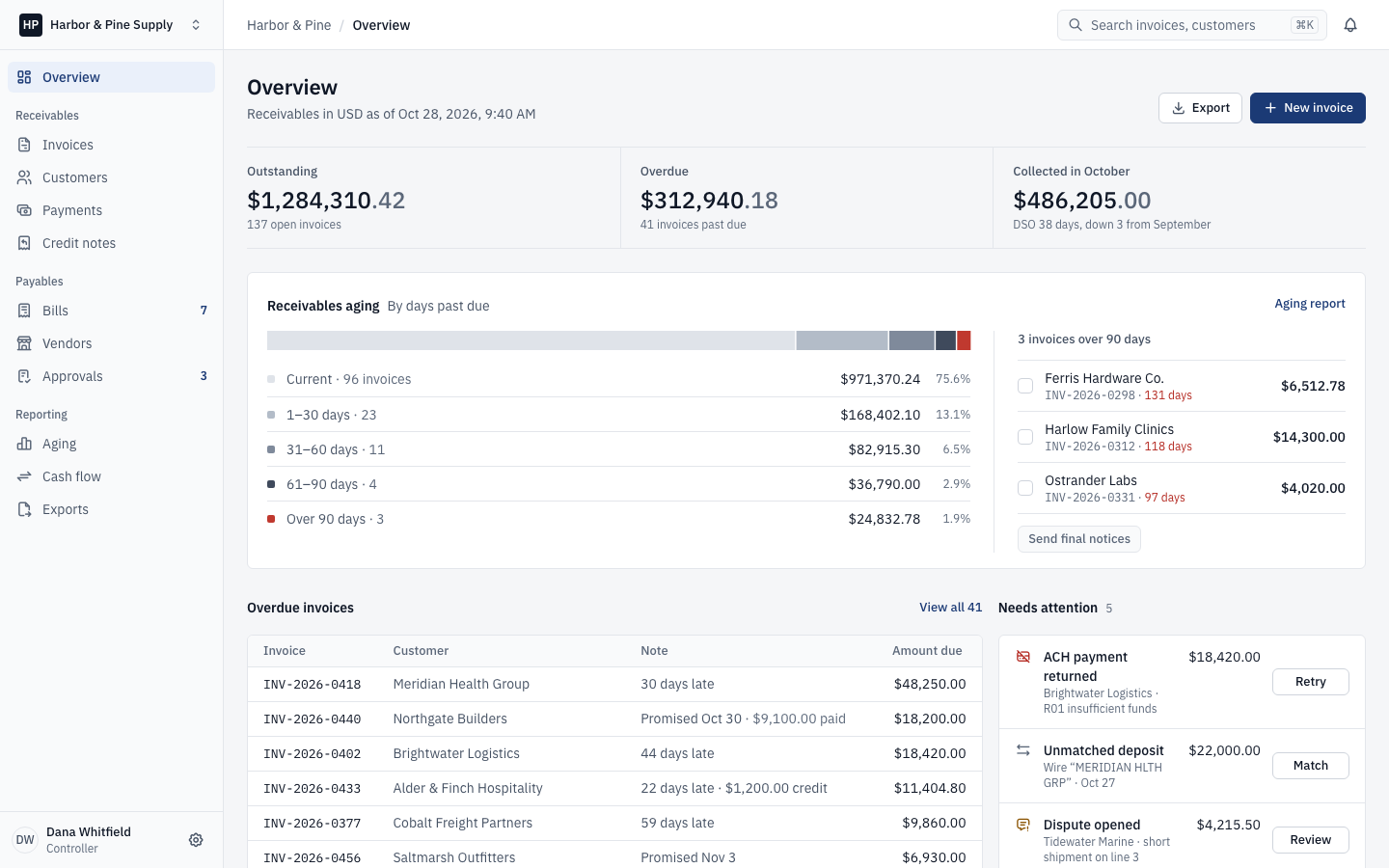This screenshot has width=1389, height=868.
Task: Click the Overview grid icon in sidebar
Action: click(x=24, y=77)
